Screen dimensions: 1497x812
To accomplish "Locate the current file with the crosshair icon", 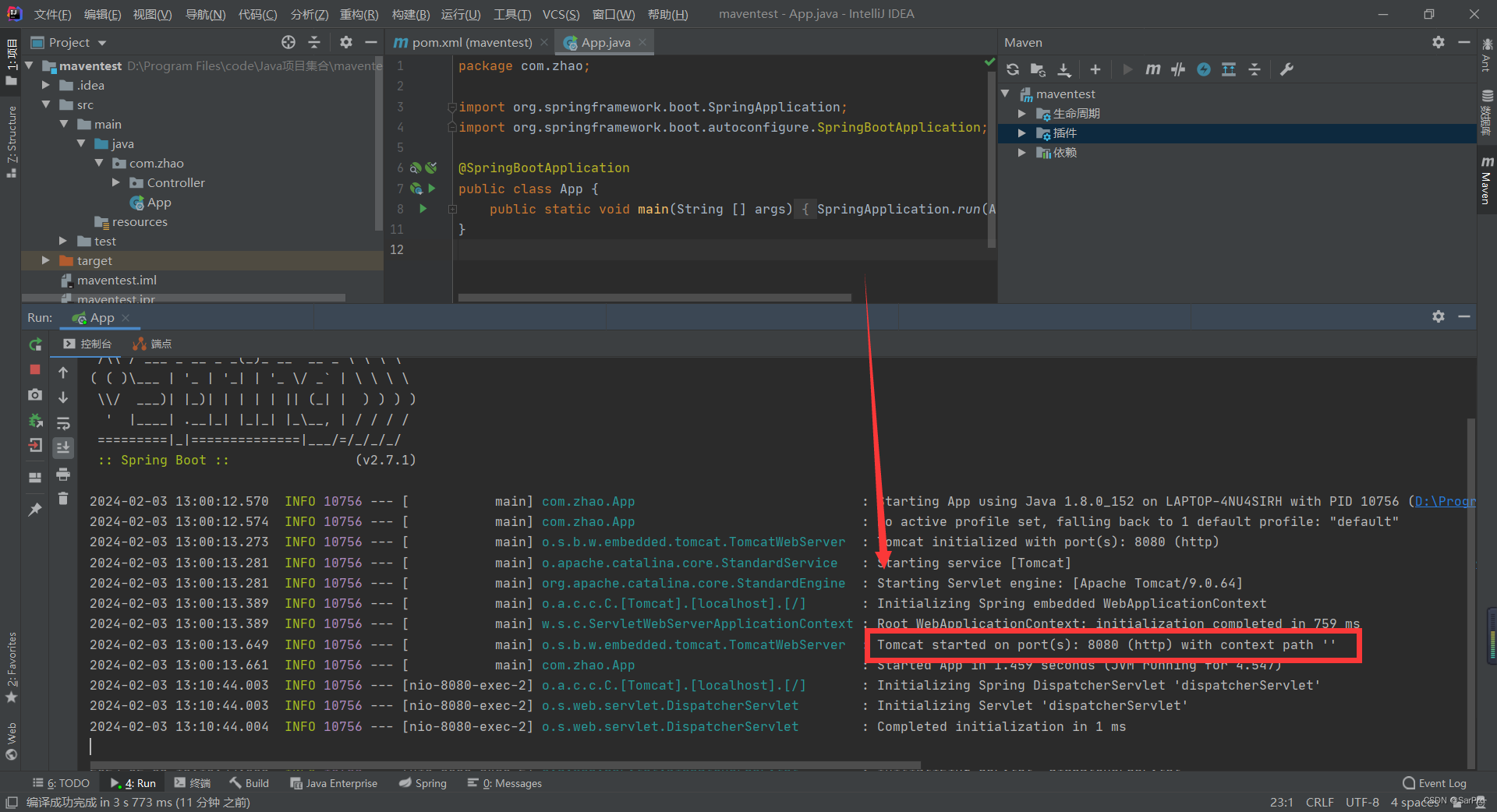I will coord(288,42).
